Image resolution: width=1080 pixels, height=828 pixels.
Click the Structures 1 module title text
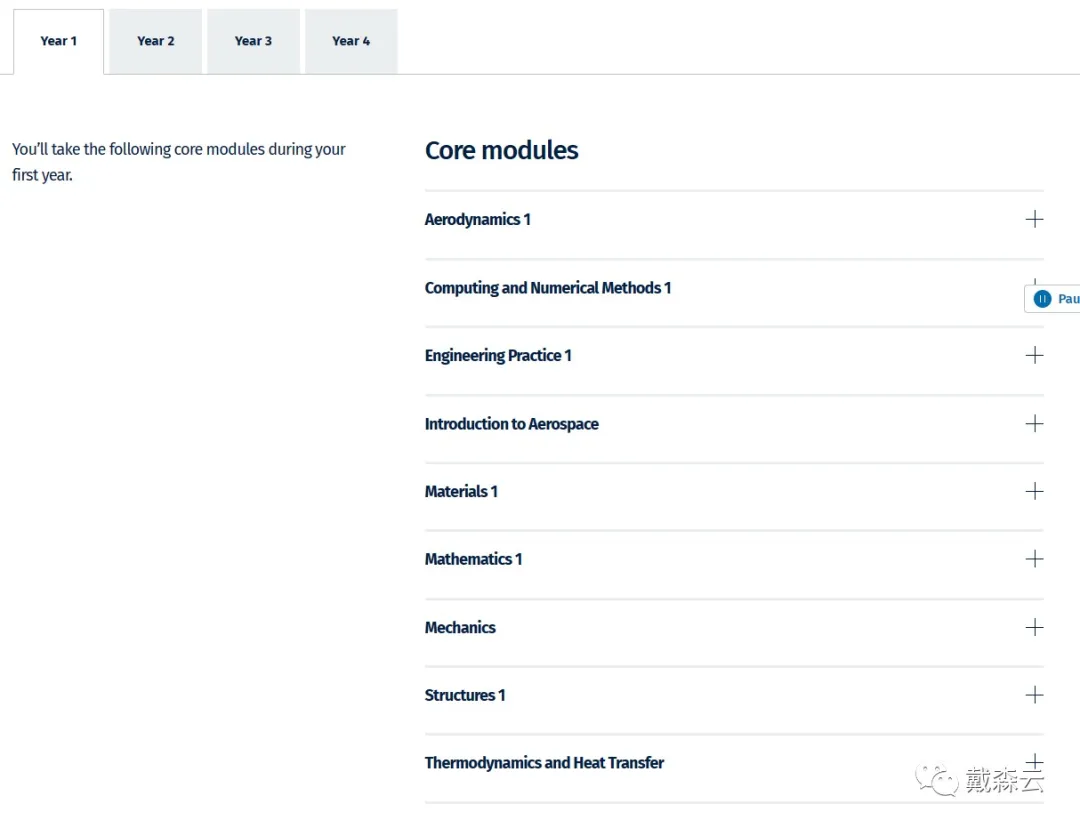click(465, 696)
